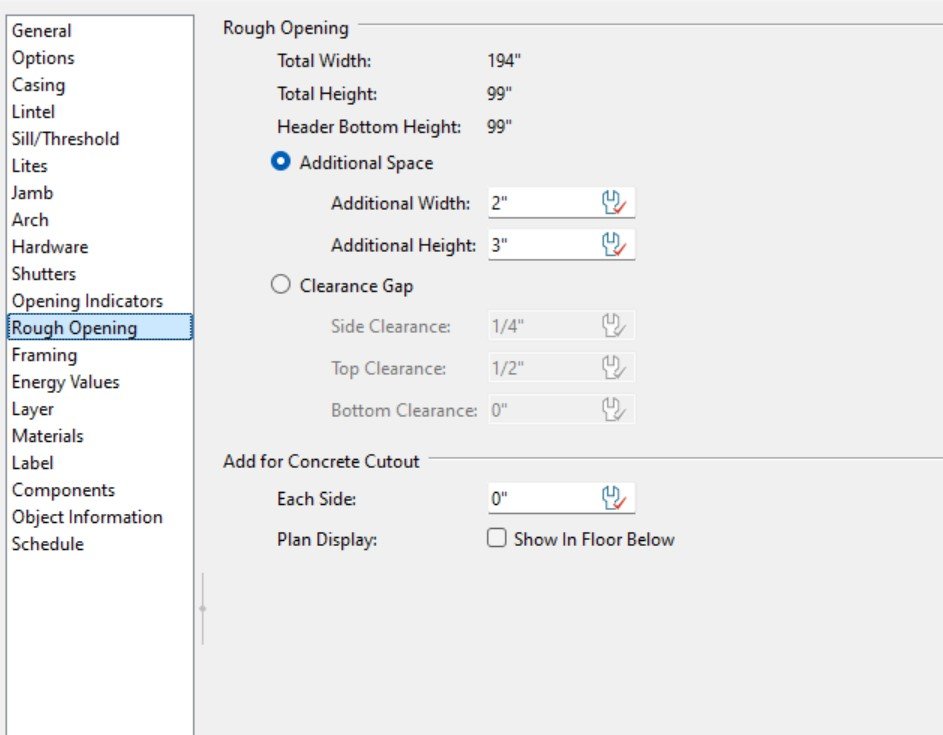
Task: Open the Materials panel
Action: tap(47, 436)
